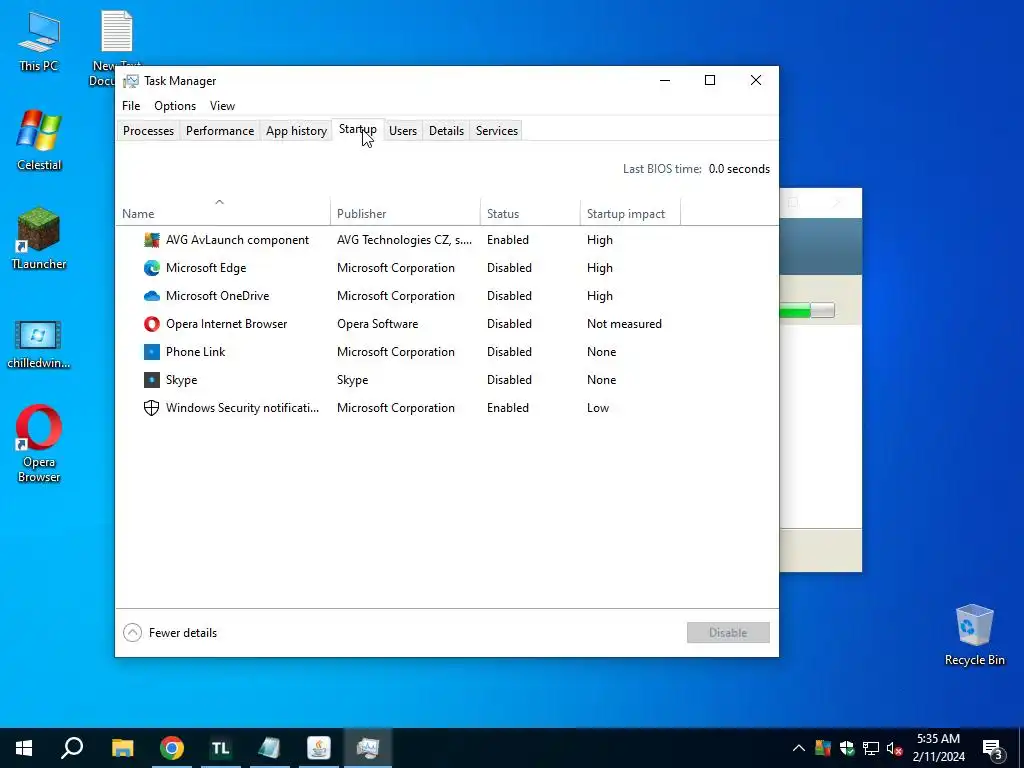Viewport: 1024px width, 768px height.
Task: Click the Phone Link startup icon
Action: [x=152, y=352]
